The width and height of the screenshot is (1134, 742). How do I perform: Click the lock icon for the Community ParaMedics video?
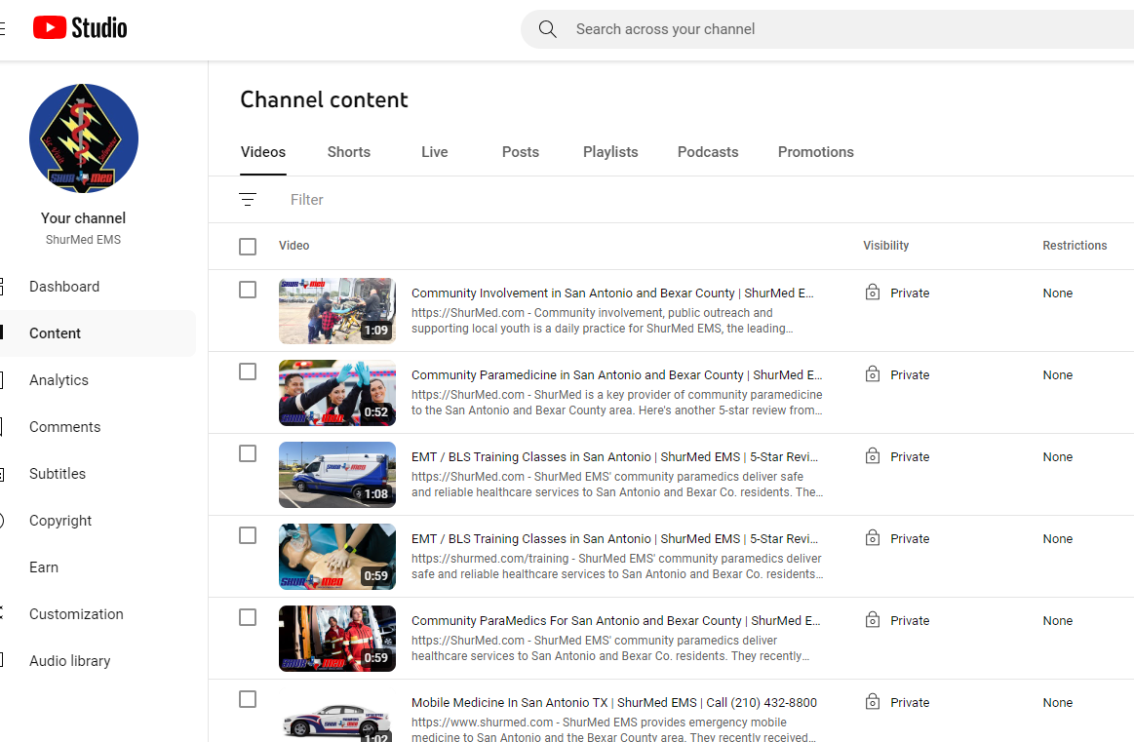pyautogui.click(x=872, y=620)
